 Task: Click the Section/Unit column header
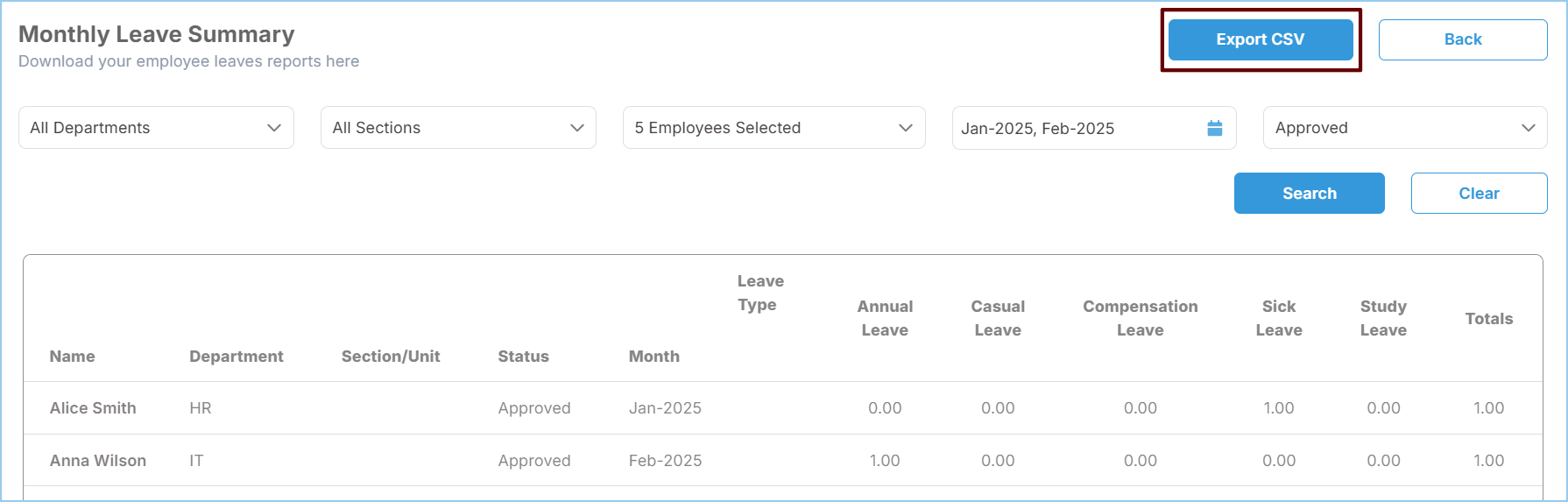point(391,357)
